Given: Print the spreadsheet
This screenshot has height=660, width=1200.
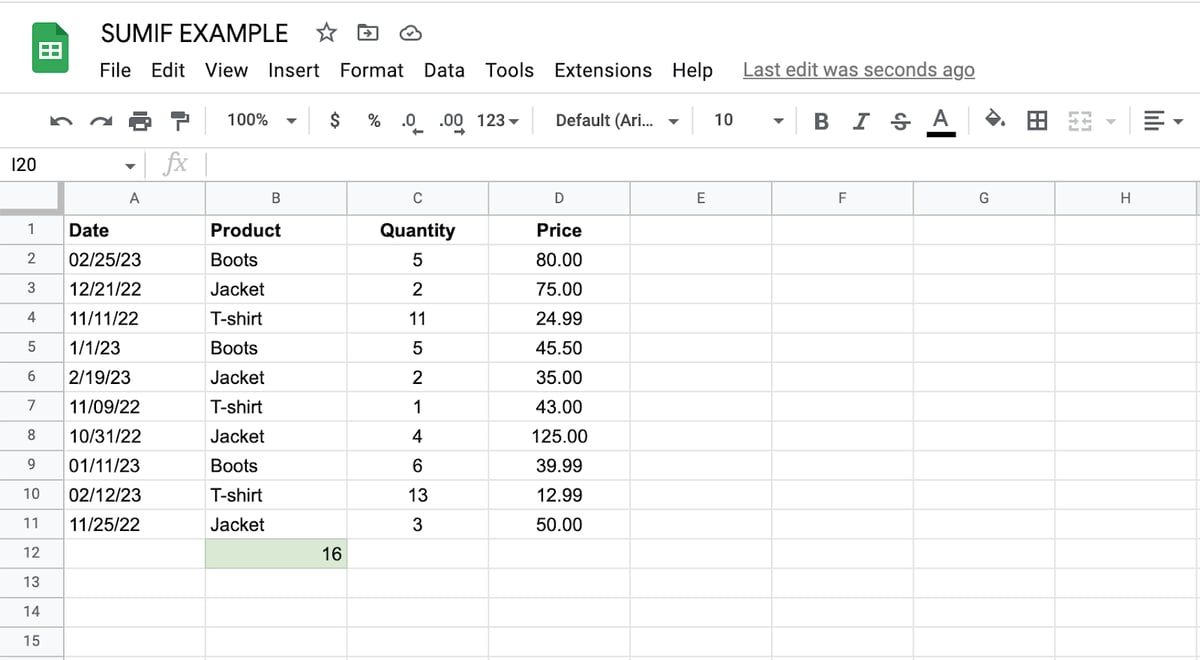Looking at the screenshot, I should 141,121.
